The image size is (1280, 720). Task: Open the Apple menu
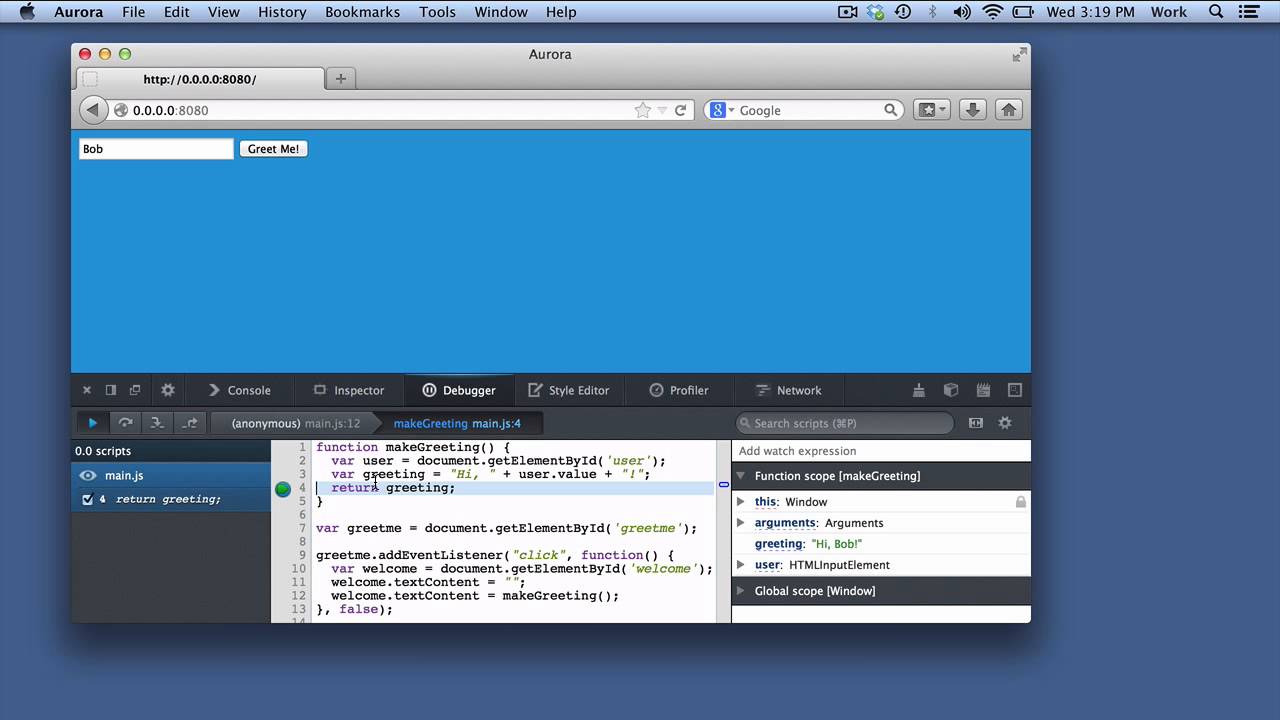click(x=27, y=12)
